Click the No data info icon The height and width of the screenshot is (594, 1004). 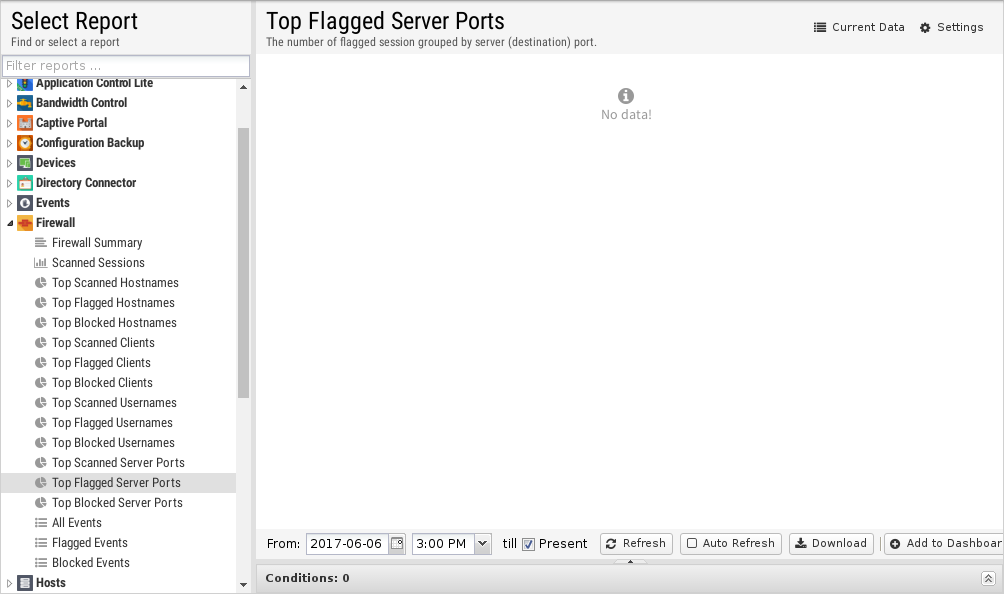coord(626,96)
